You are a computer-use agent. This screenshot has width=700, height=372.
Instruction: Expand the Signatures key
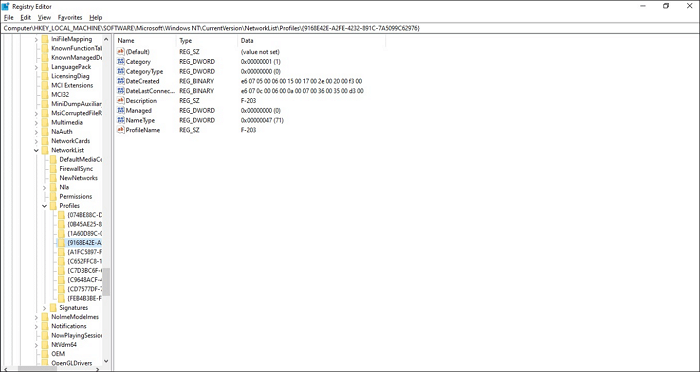click(x=44, y=308)
